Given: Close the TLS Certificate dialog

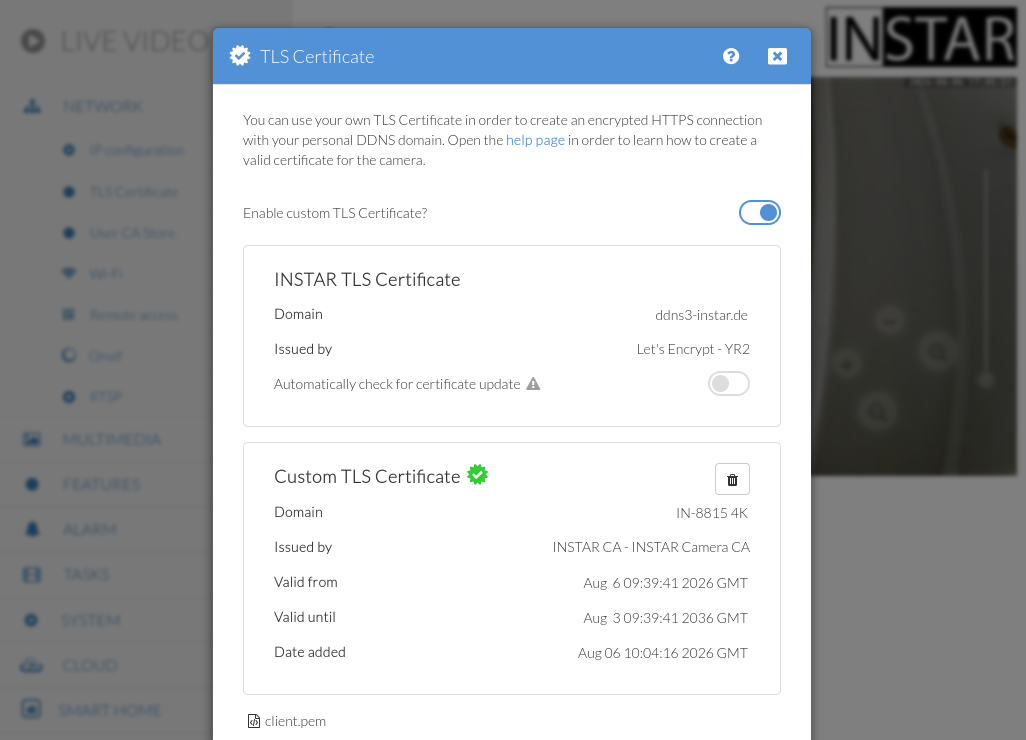Looking at the screenshot, I should pyautogui.click(x=777, y=56).
